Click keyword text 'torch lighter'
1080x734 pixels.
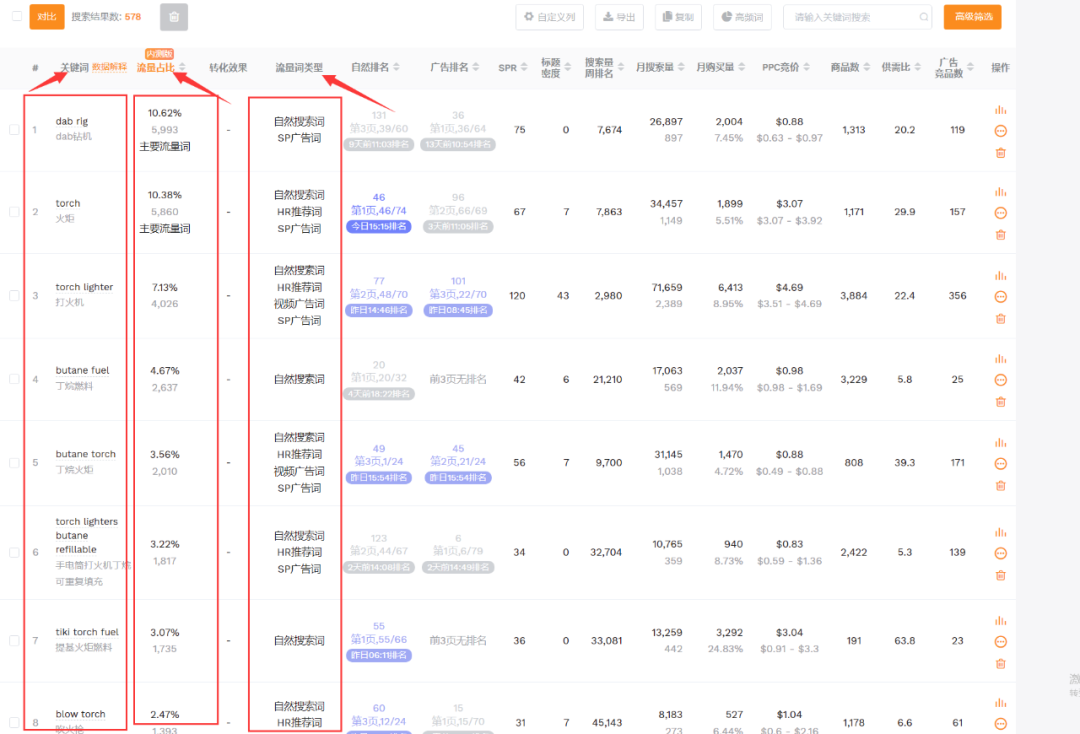pos(84,287)
